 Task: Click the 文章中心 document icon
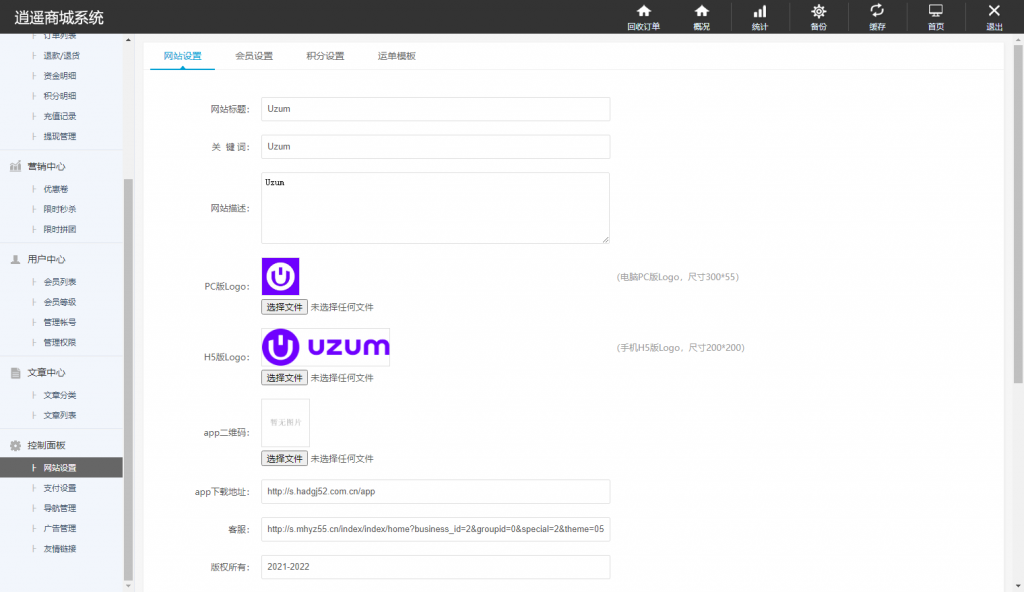15,372
